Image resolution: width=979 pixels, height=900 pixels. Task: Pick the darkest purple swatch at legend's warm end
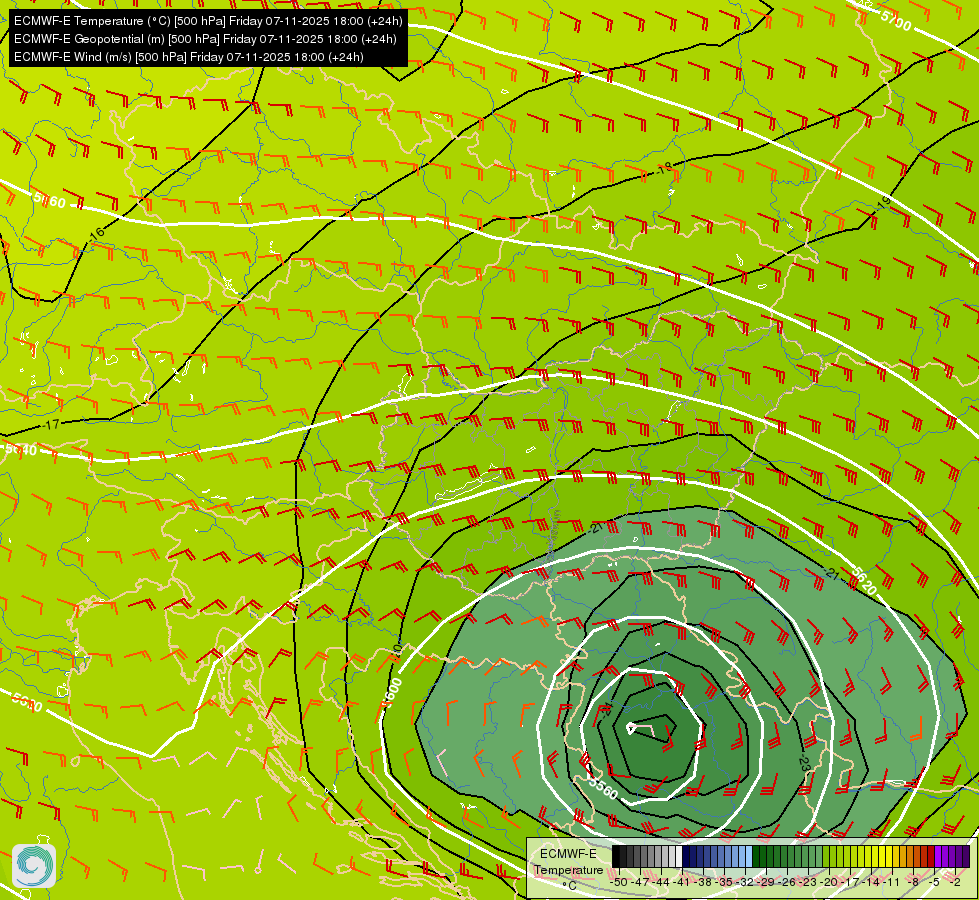966,856
